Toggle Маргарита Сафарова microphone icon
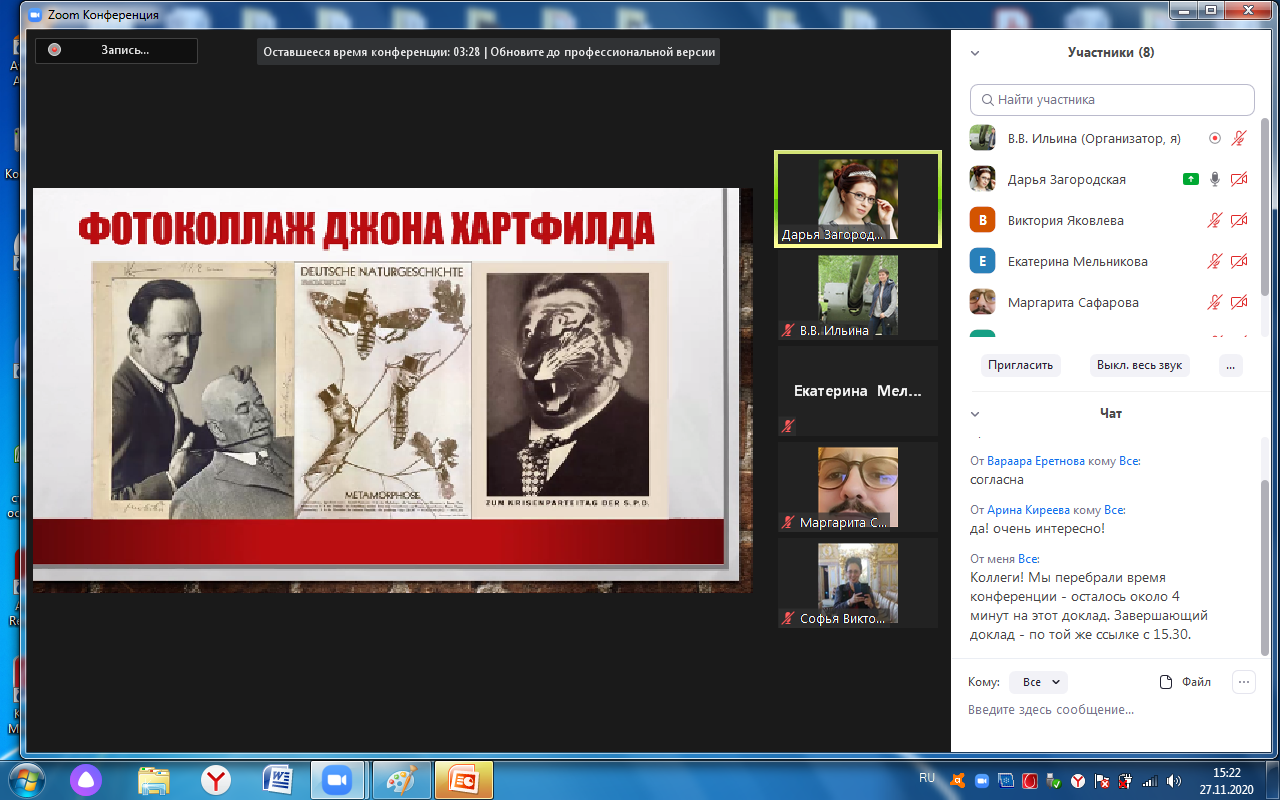The image size is (1280, 800). pyautogui.click(x=1215, y=302)
